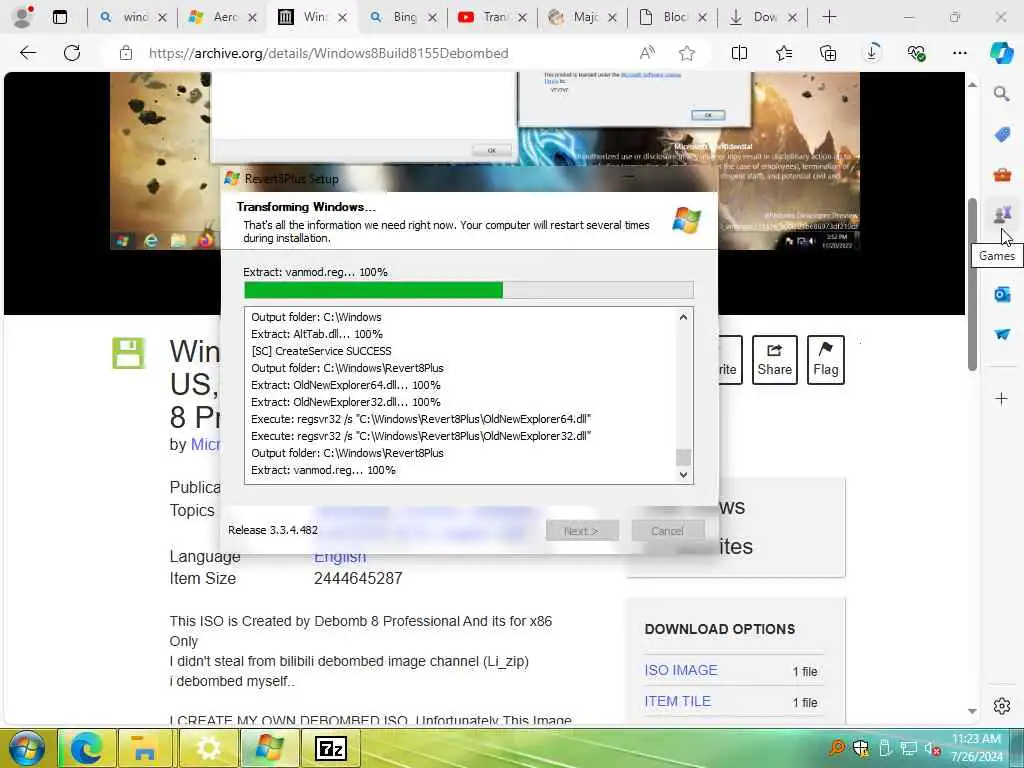The width and height of the screenshot is (1024, 768).
Task: Open the sidebar Outlook icon
Action: [x=1002, y=295]
